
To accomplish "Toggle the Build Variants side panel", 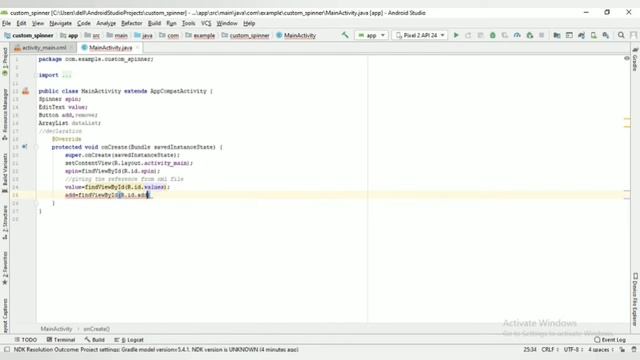I will (5, 173).
